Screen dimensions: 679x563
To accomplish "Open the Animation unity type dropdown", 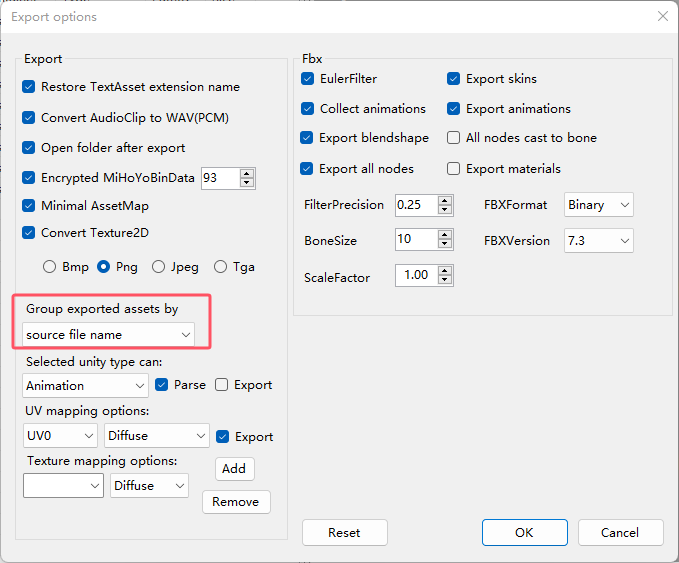I will click(85, 385).
